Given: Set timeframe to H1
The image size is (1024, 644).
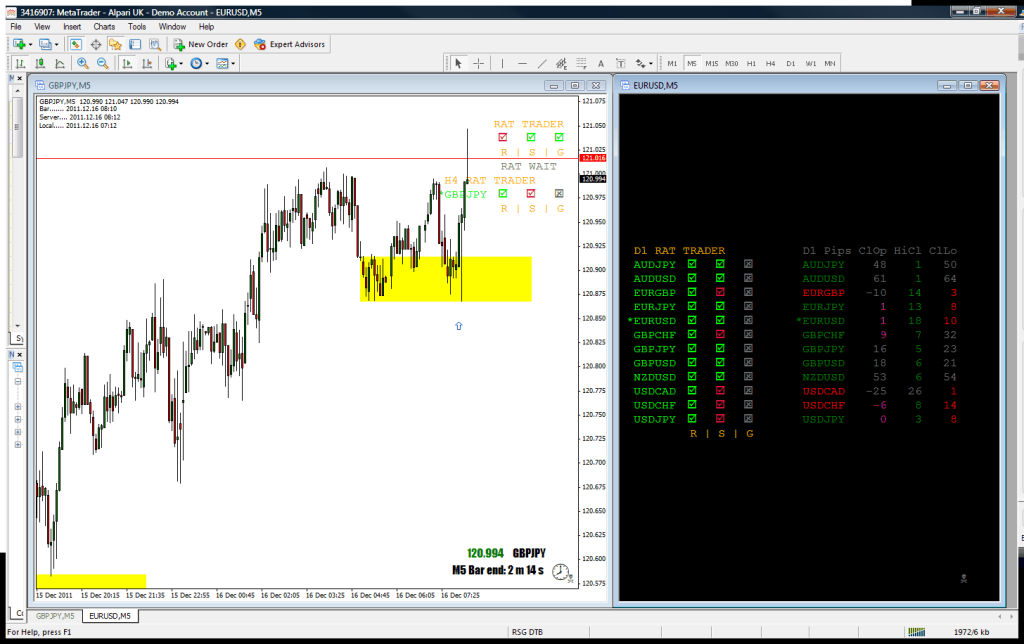Looking at the screenshot, I should tap(751, 63).
